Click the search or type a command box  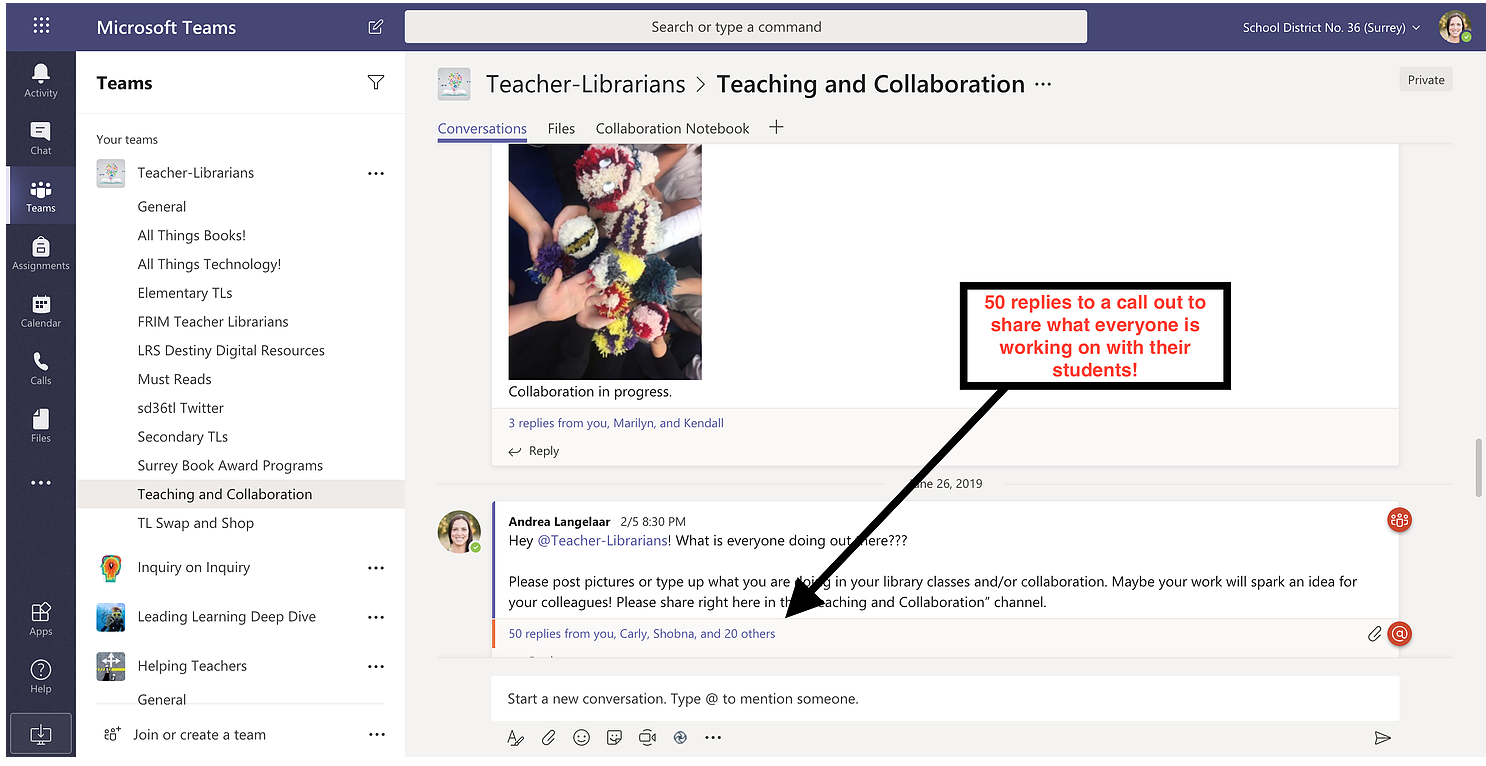click(x=745, y=27)
